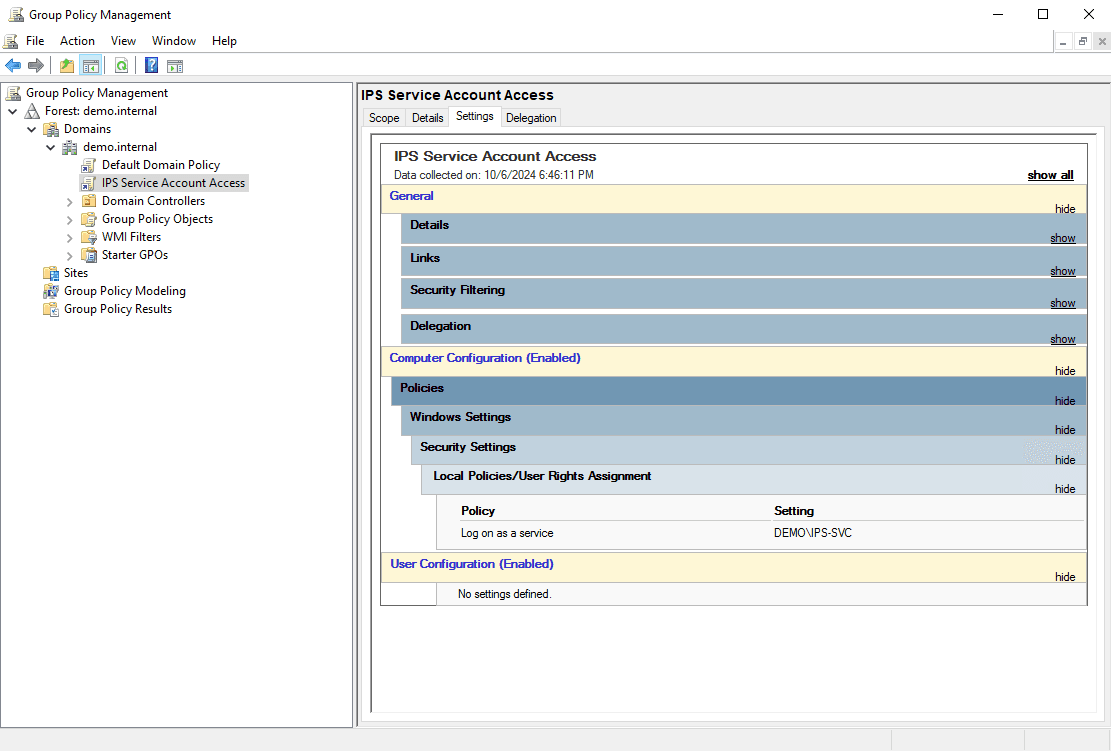Select Group Policy Modeling in the tree
This screenshot has height=751, width=1111.
pos(125,290)
